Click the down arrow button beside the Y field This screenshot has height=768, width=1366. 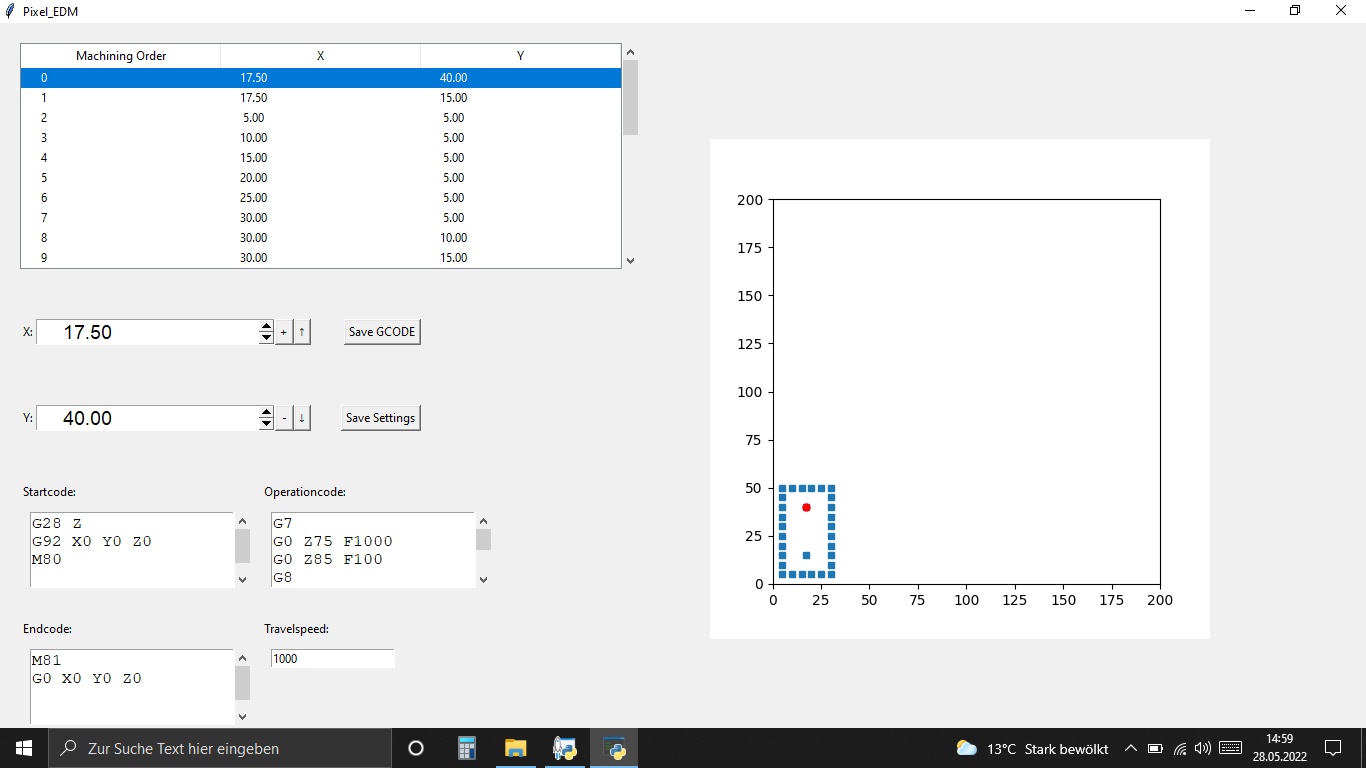(302, 418)
